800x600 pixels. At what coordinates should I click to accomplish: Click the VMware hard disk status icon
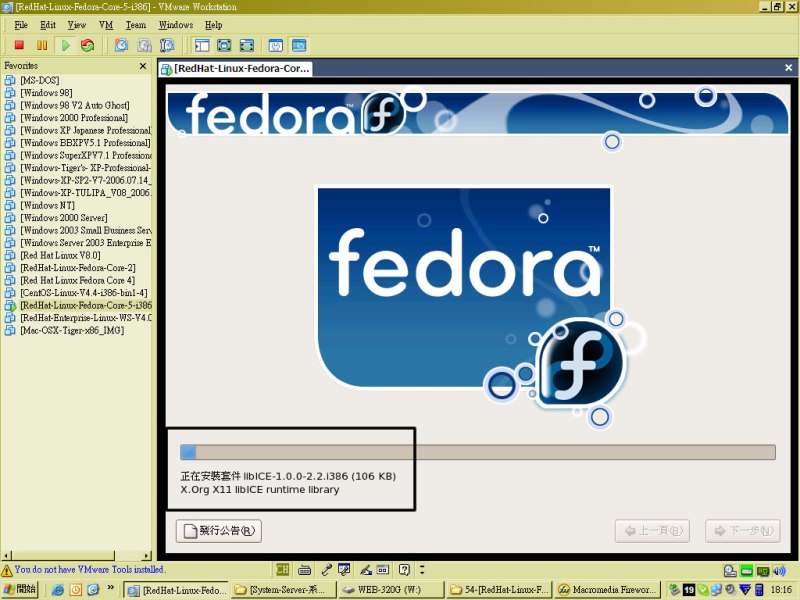[x=730, y=571]
